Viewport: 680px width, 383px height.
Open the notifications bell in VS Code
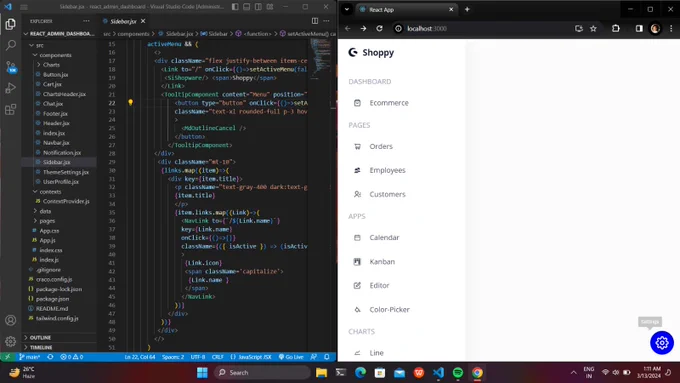pyautogui.click(x=327, y=357)
